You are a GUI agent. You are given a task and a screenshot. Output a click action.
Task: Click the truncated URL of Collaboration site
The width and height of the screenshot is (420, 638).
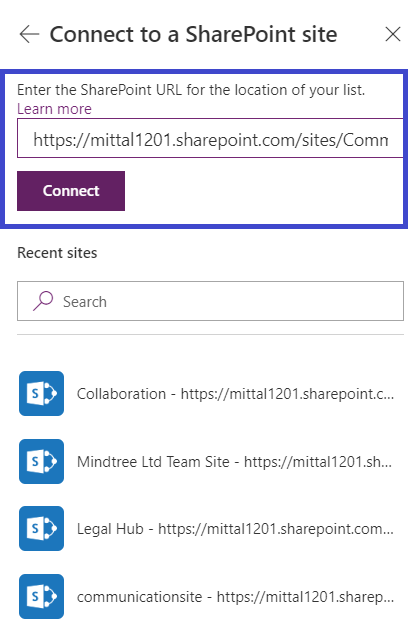click(x=287, y=394)
